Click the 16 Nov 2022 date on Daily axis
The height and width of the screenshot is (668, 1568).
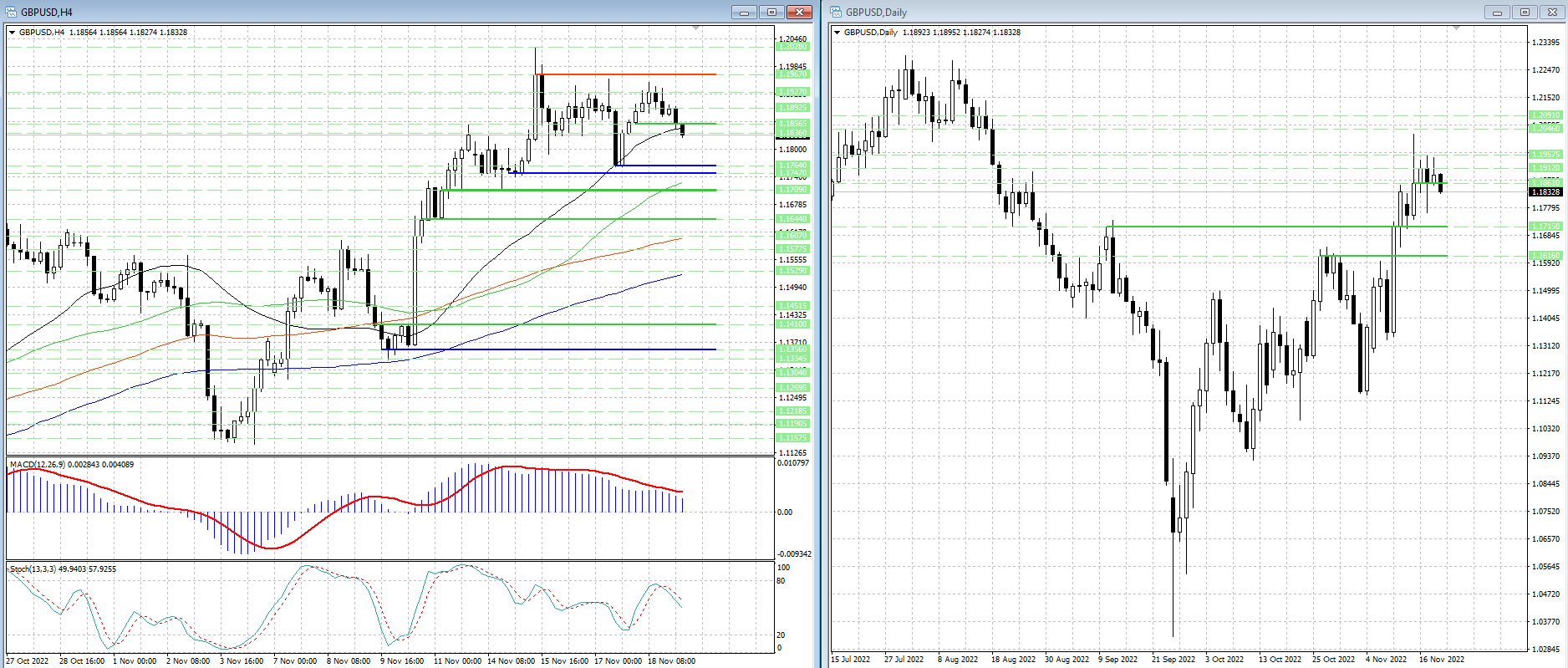coord(1441,659)
